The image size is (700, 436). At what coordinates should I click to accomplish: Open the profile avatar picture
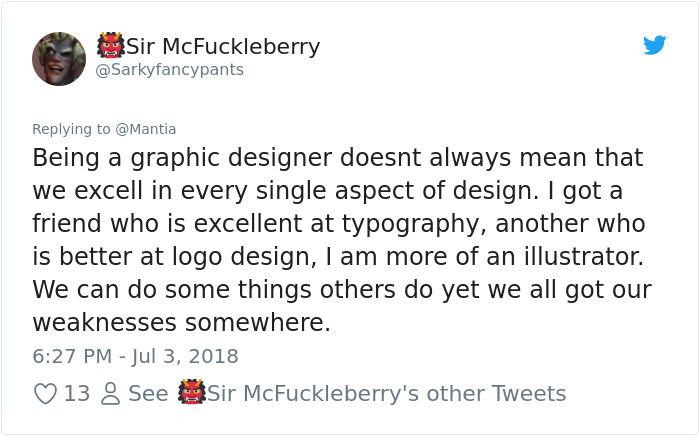tap(59, 58)
